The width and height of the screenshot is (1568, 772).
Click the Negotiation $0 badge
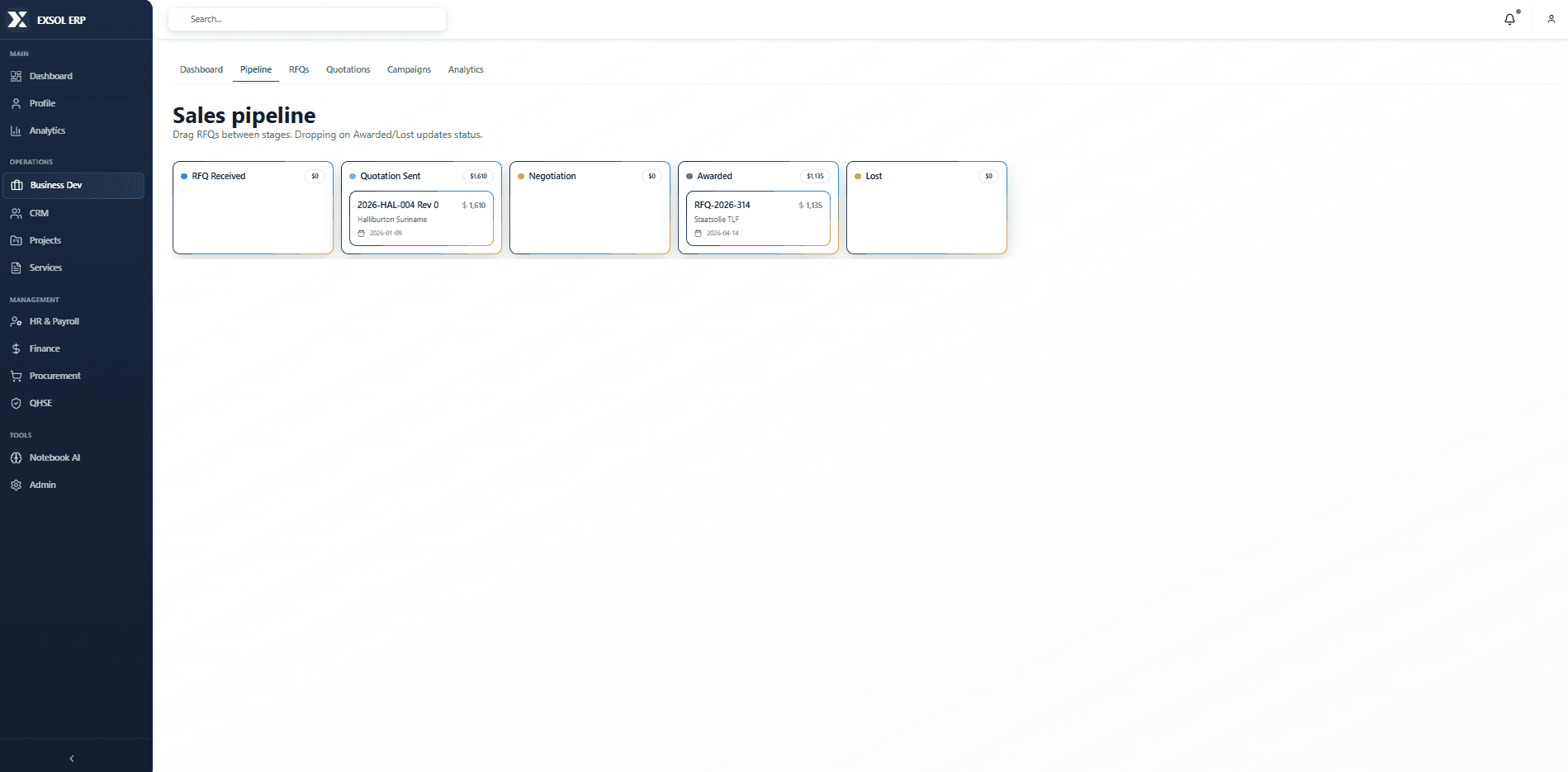pyautogui.click(x=652, y=176)
